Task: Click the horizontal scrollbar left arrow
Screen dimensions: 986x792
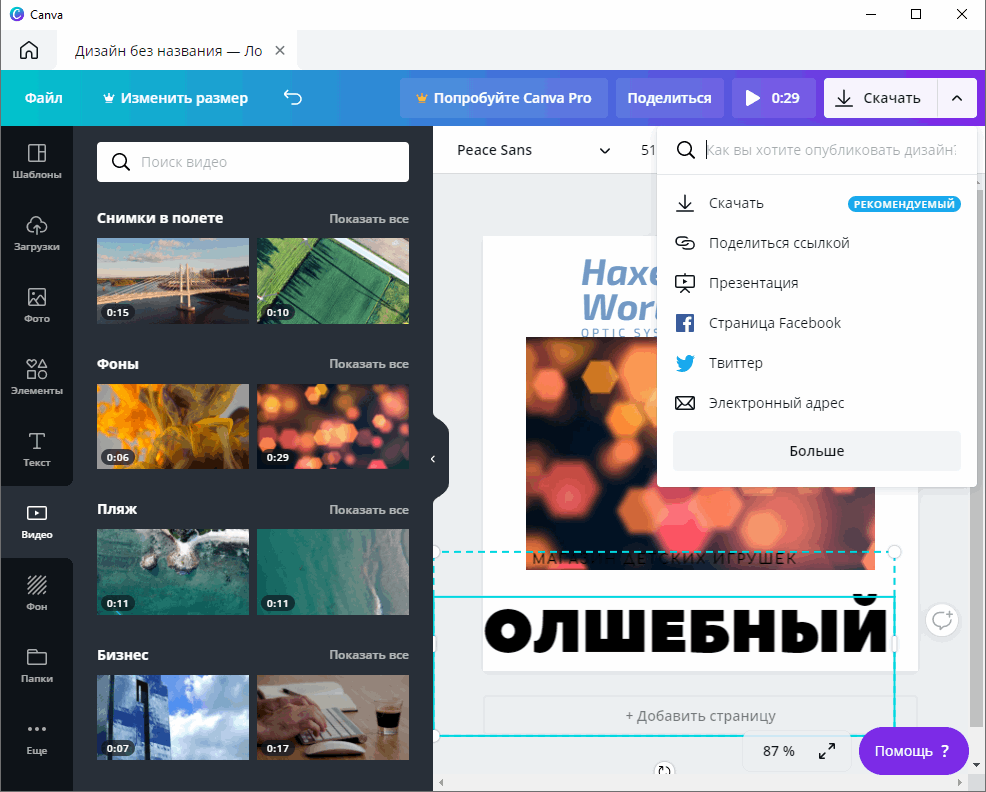Action: [441, 783]
